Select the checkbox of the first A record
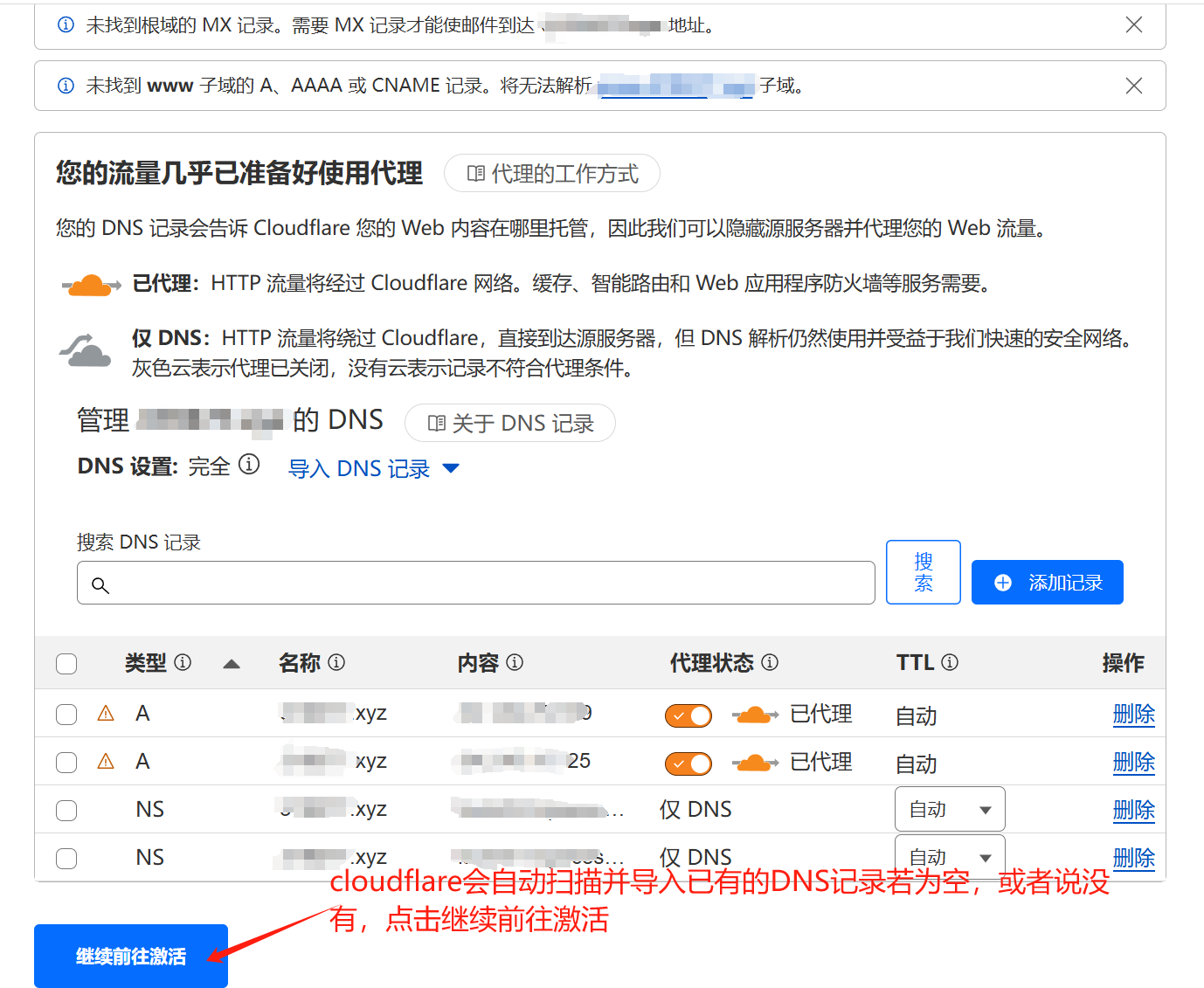The image size is (1204, 988). pos(66,715)
